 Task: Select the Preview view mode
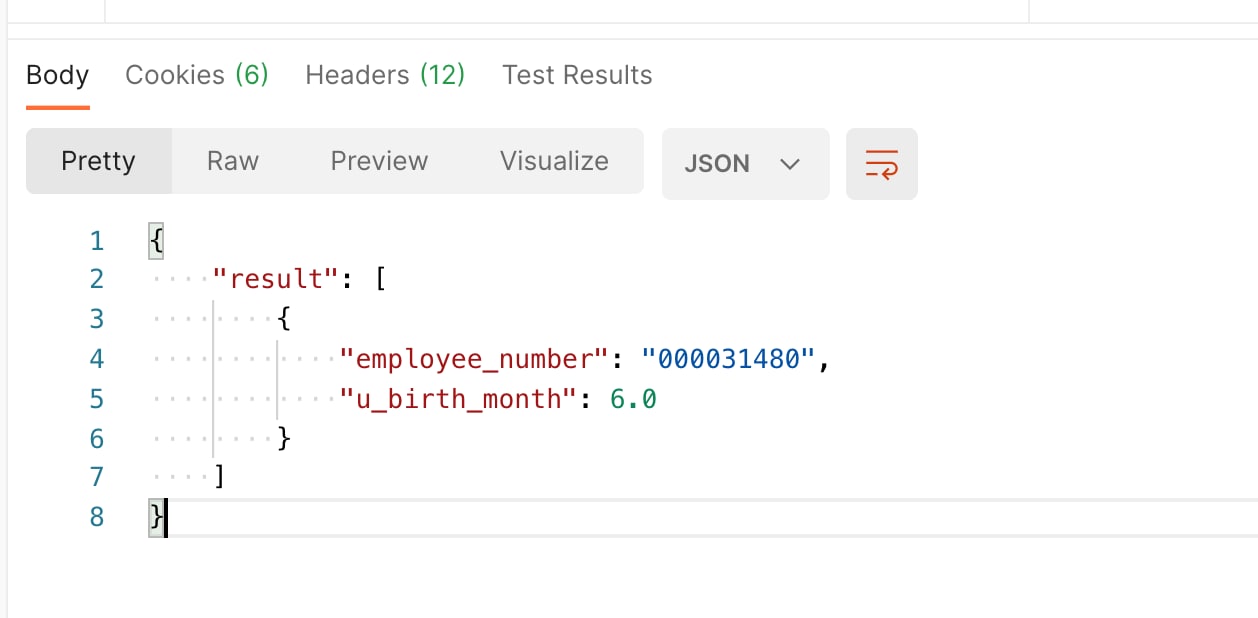pyautogui.click(x=379, y=161)
